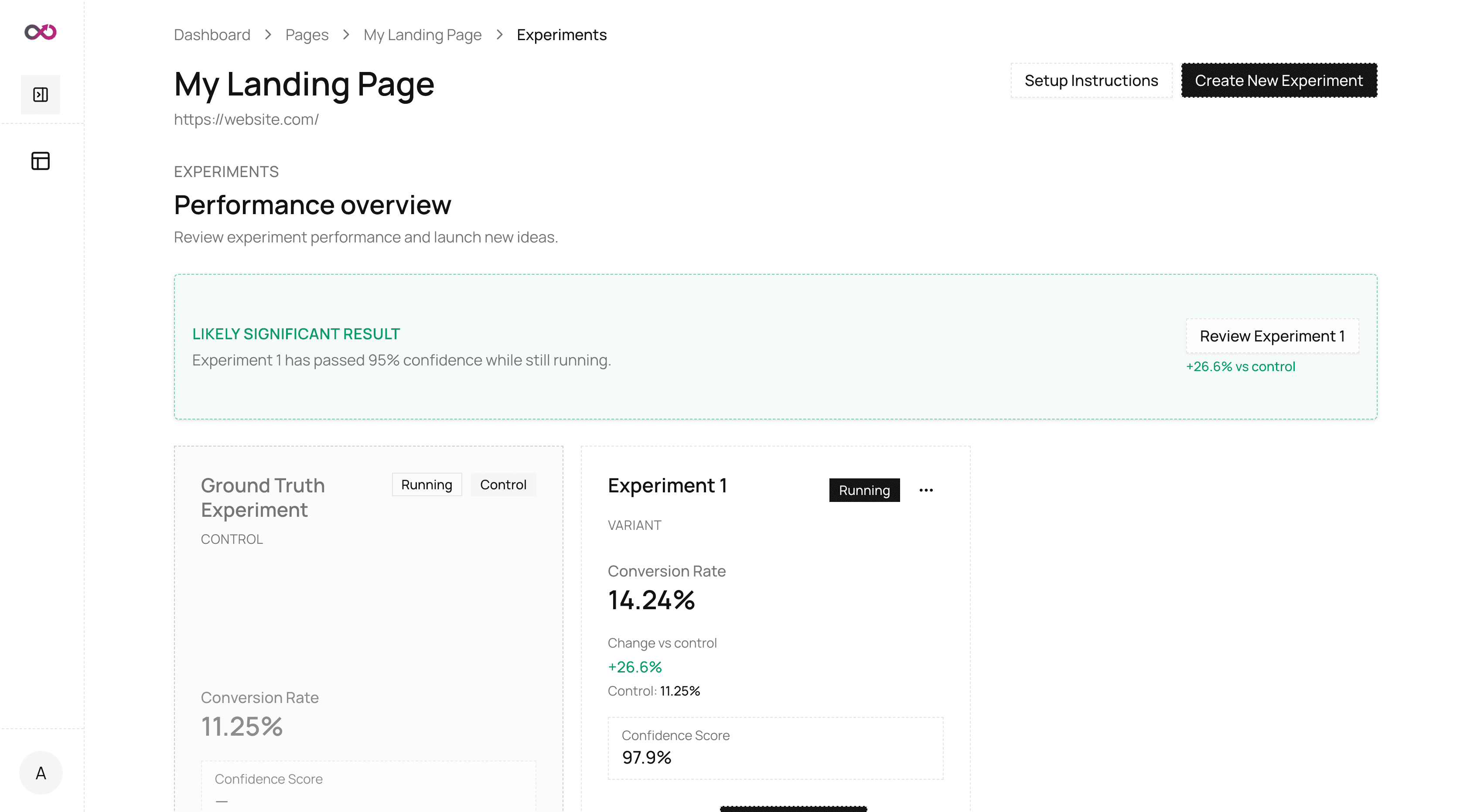
Task: Click the https://website.com/ URL text
Action: click(x=246, y=119)
